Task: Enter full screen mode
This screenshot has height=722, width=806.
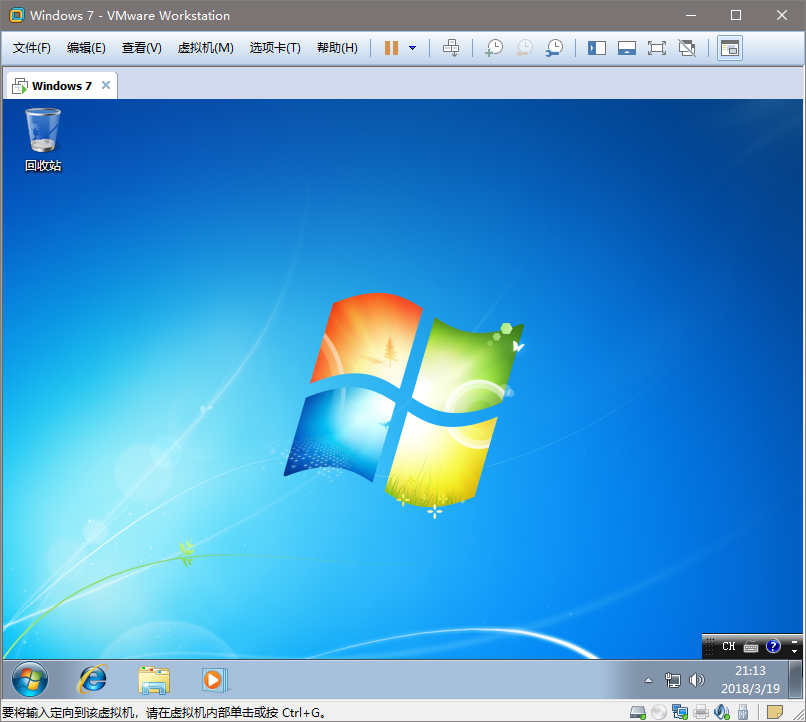Action: 656,48
